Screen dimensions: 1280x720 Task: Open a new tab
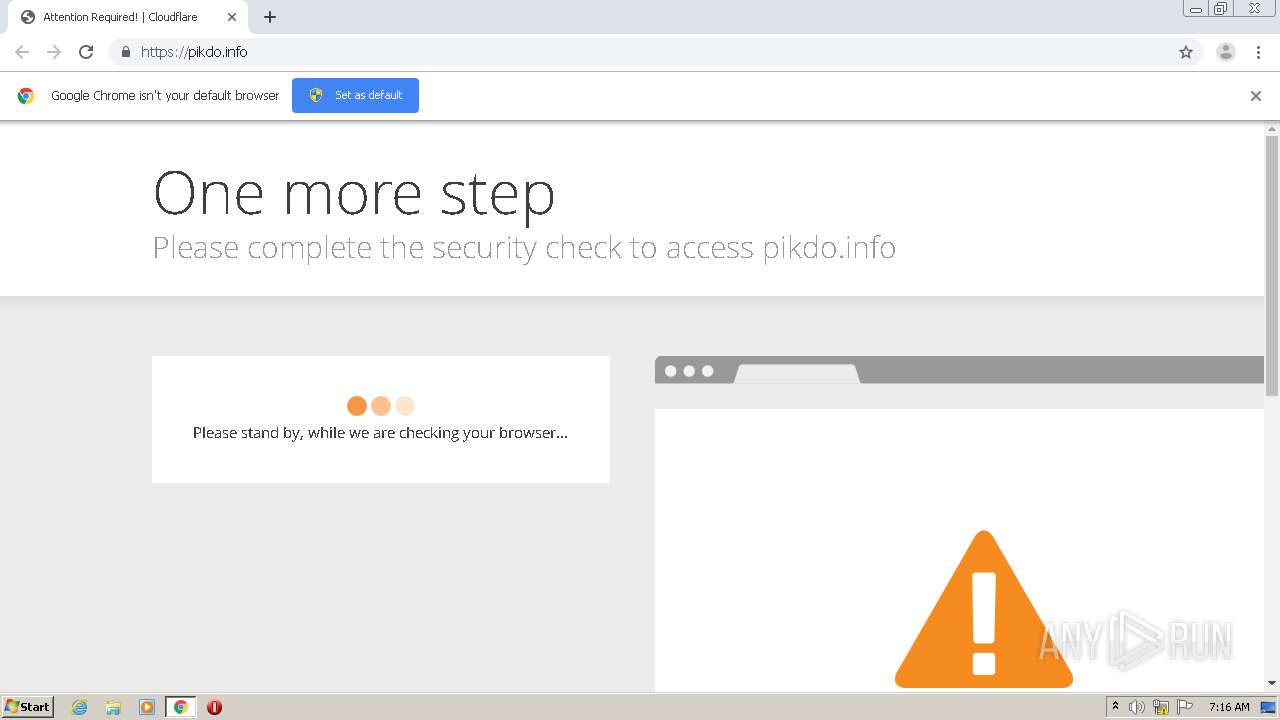pos(270,17)
